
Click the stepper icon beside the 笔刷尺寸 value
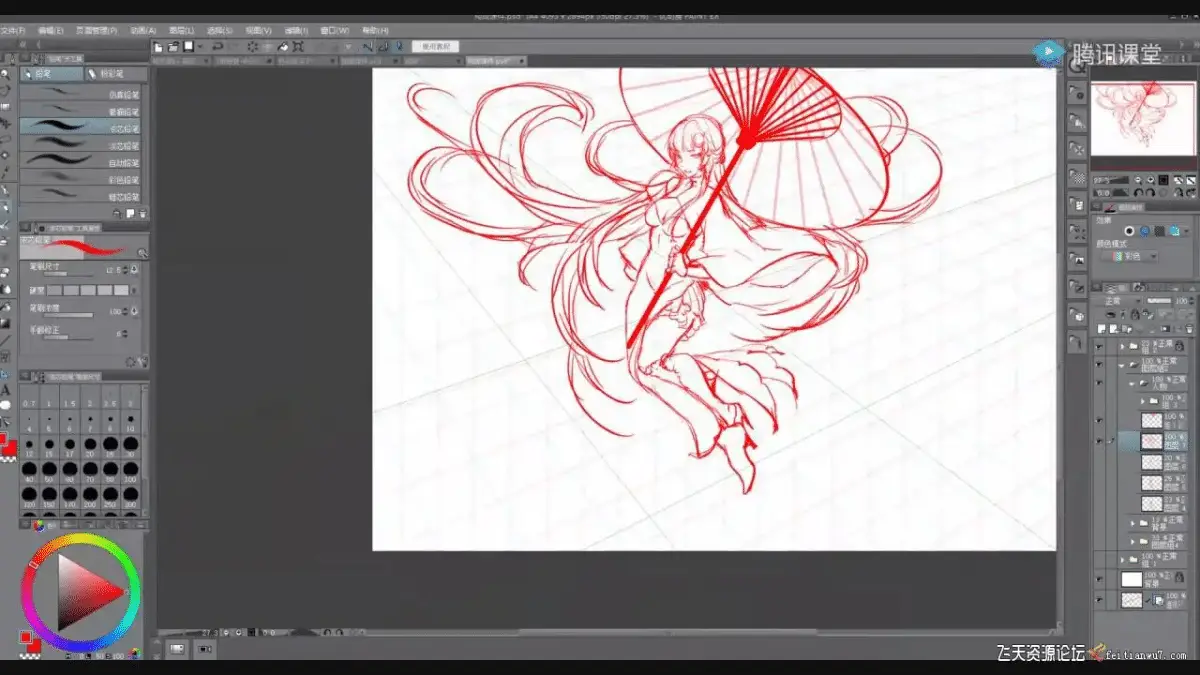coord(126,269)
